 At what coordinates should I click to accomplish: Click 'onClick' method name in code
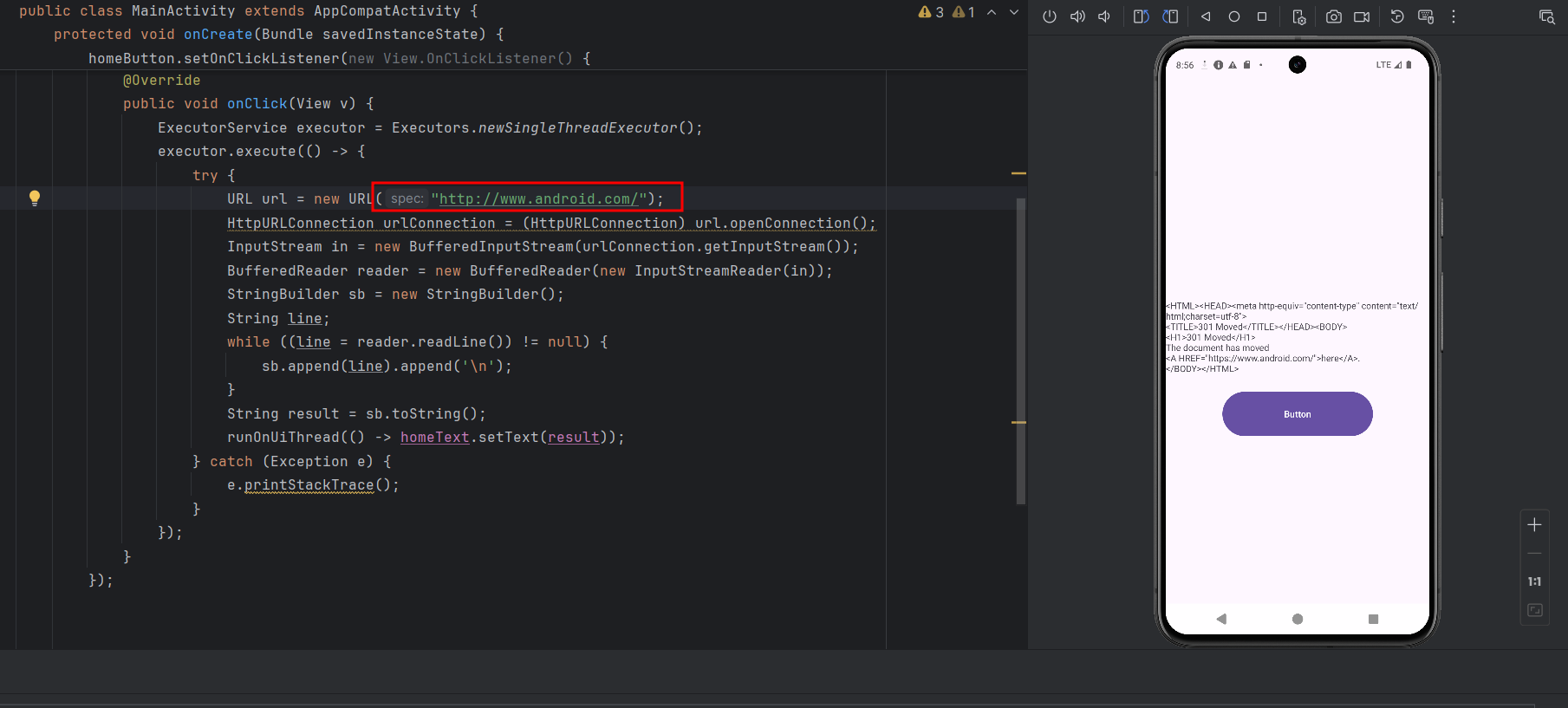[257, 104]
